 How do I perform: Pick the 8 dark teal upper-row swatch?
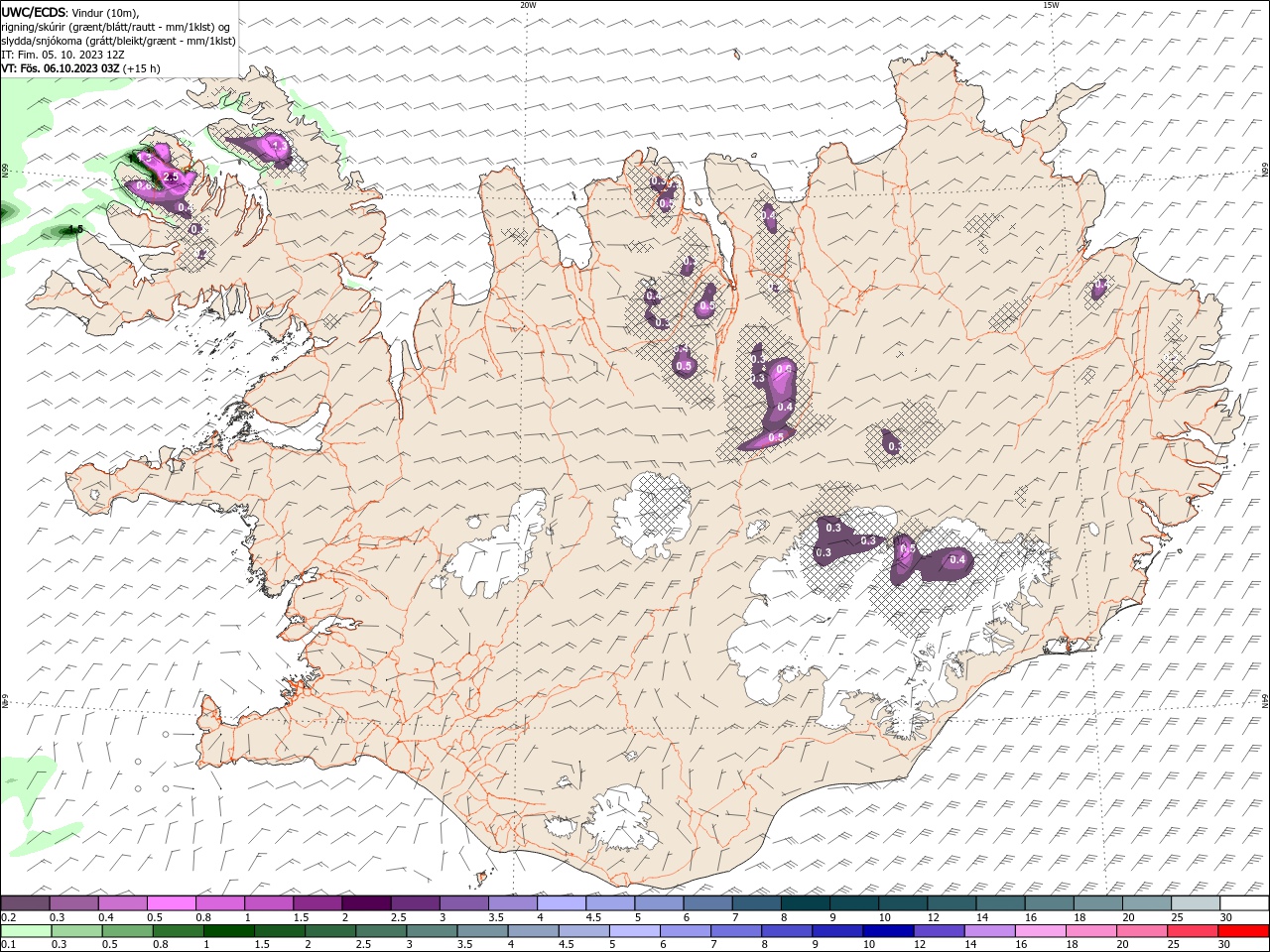point(805,903)
